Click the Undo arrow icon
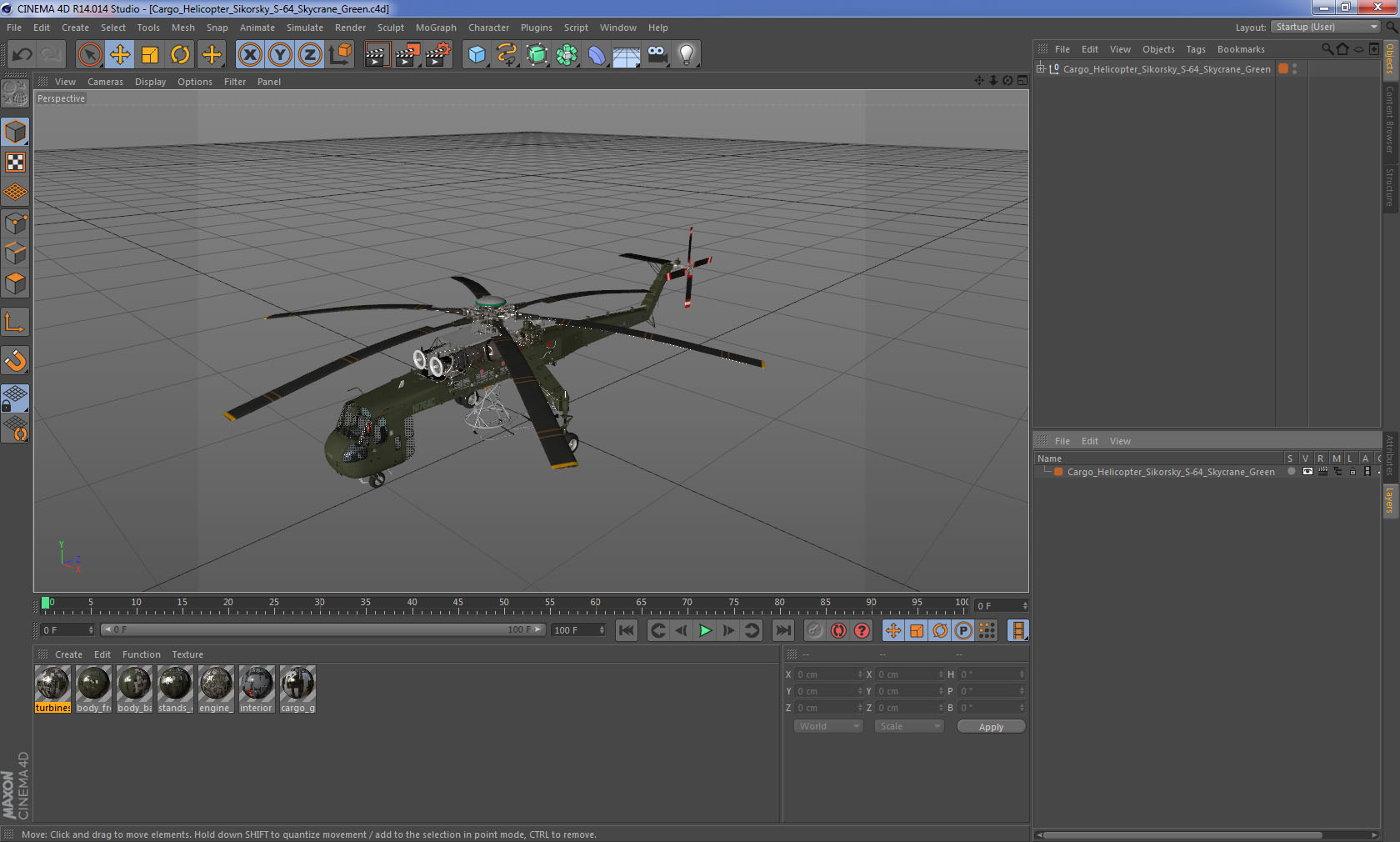This screenshot has width=1400, height=842. point(22,55)
